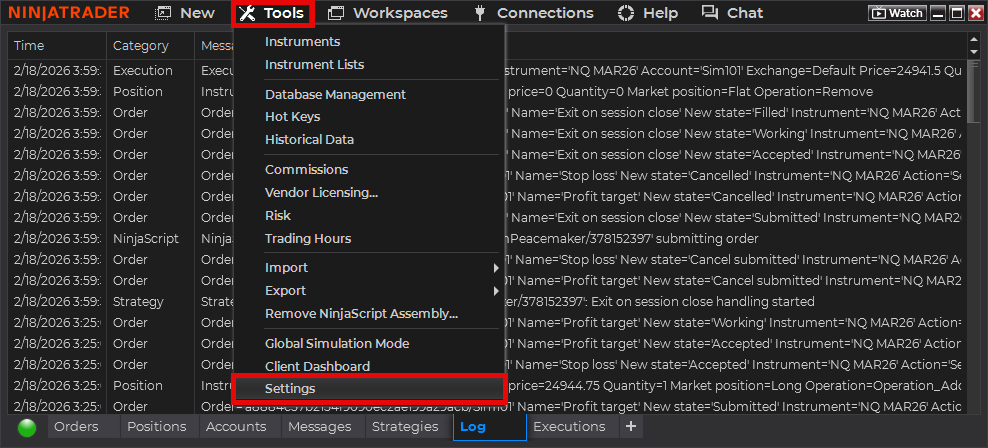Open the New menu

pyautogui.click(x=186, y=13)
